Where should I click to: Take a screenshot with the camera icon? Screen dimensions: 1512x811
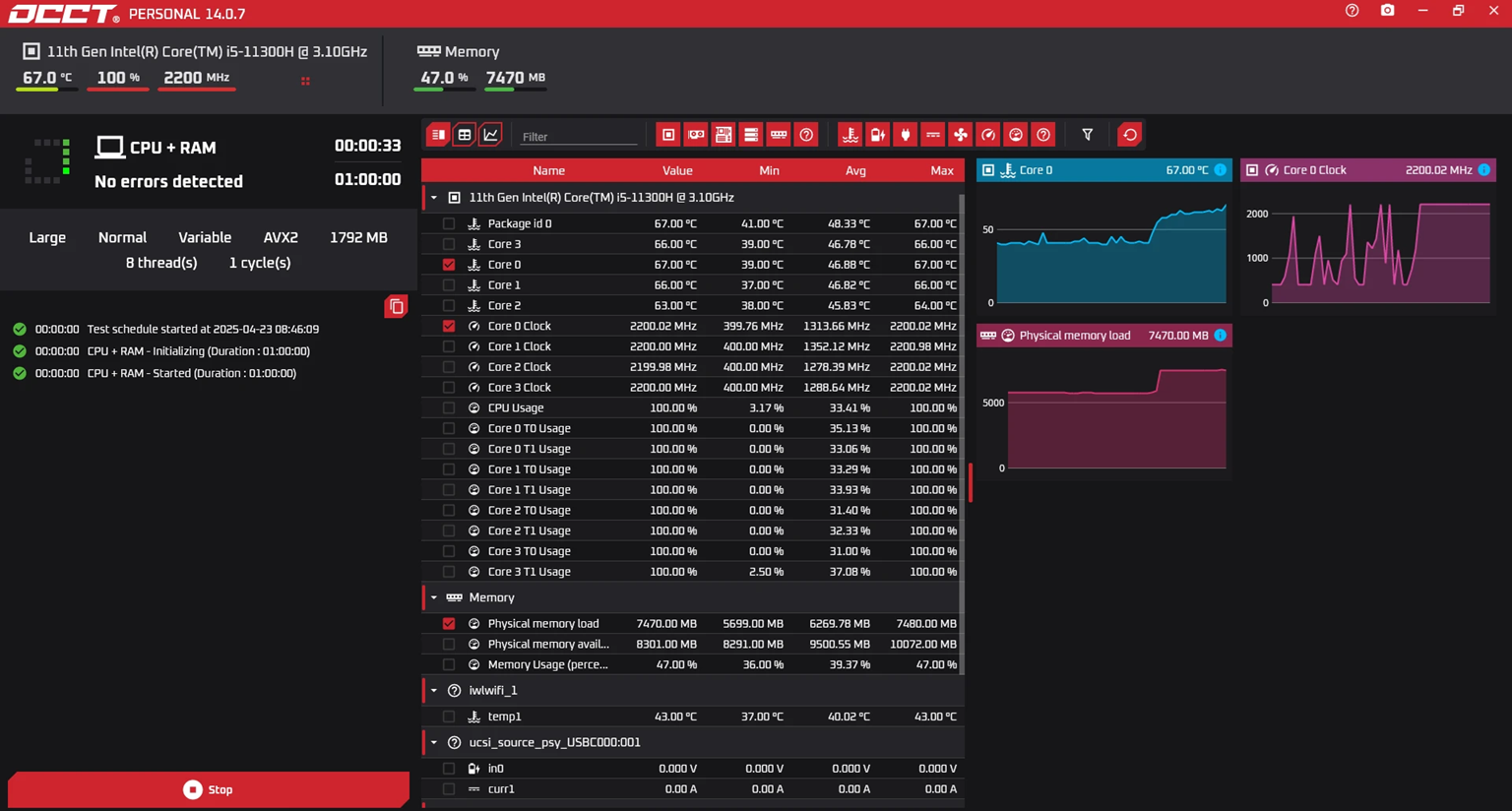[1387, 11]
